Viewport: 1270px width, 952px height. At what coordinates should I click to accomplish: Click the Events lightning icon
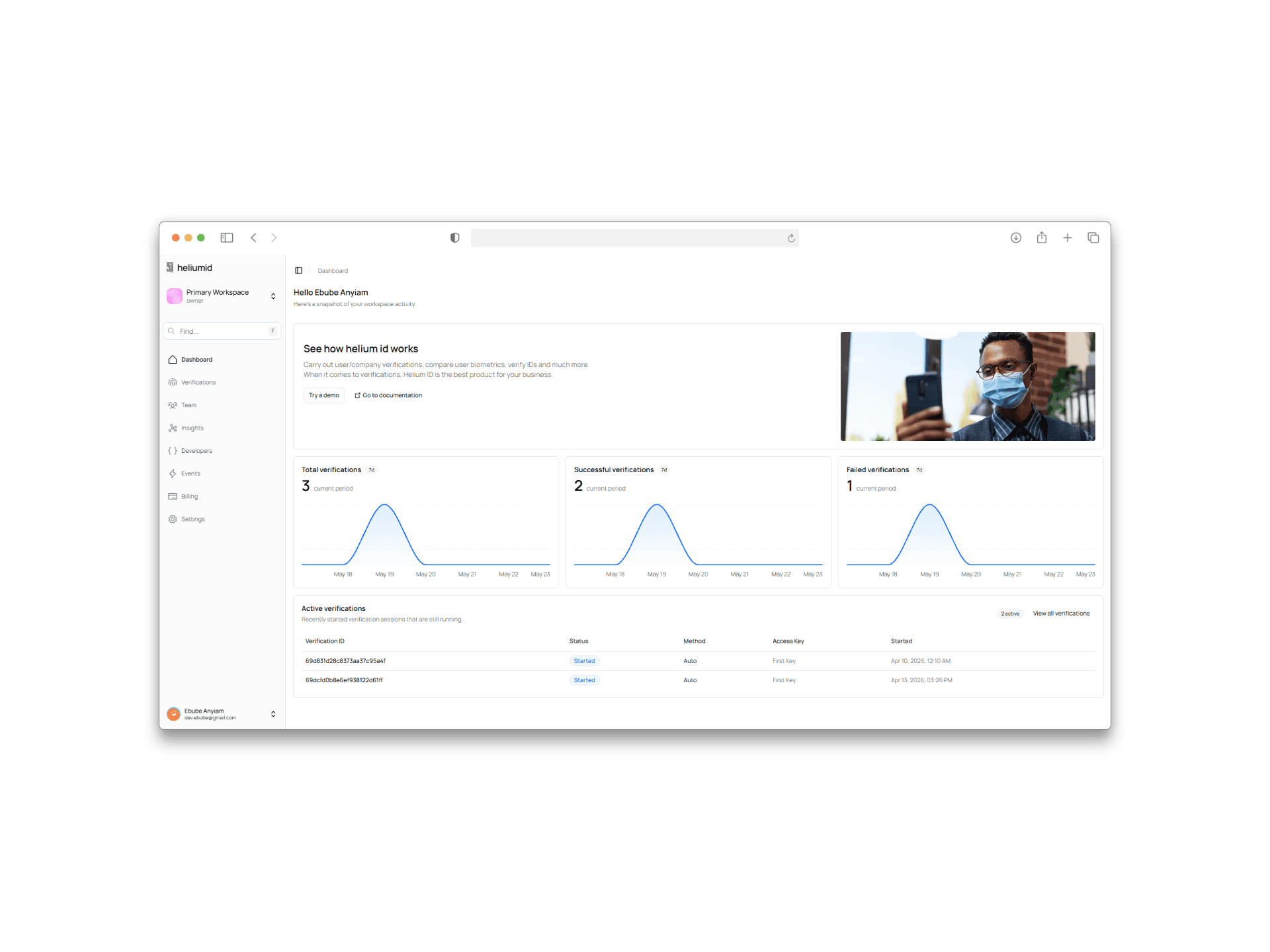173,473
